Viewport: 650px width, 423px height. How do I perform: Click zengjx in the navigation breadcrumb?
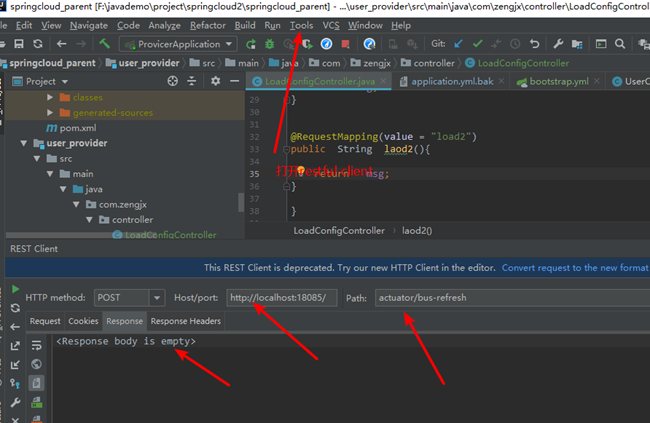pyautogui.click(x=377, y=63)
